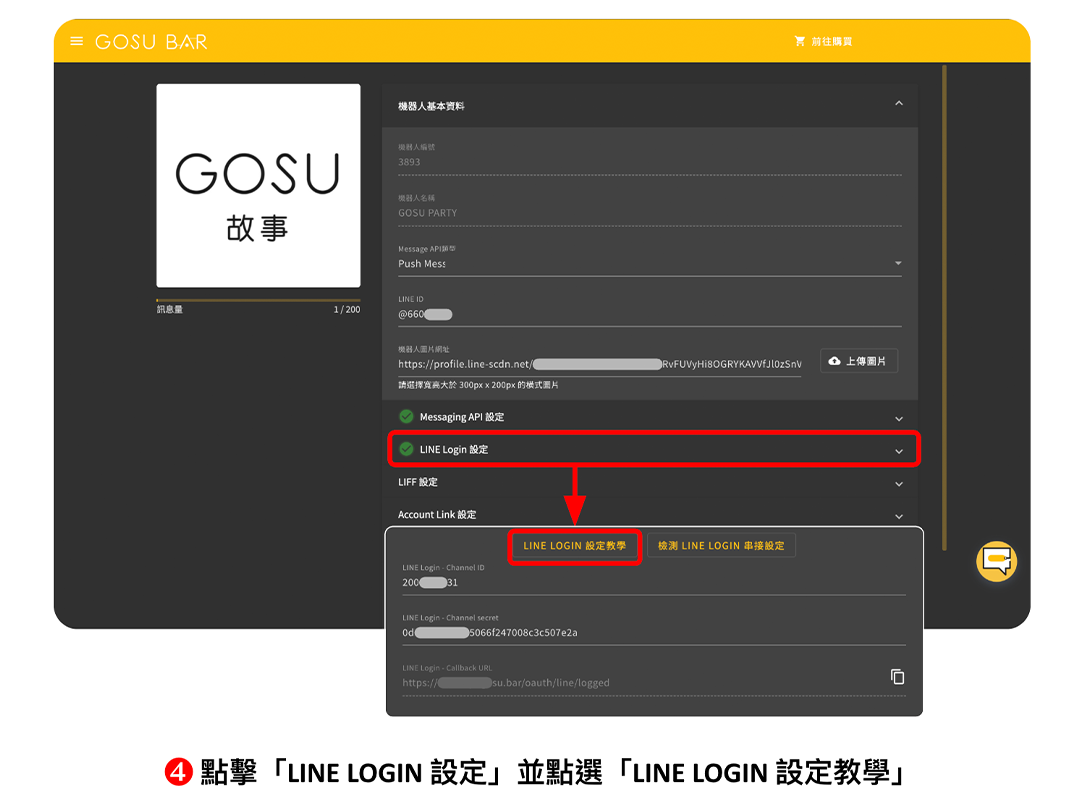Collapse the 機器人基本資料 section
The width and height of the screenshot is (1080, 811).
pyautogui.click(x=899, y=103)
